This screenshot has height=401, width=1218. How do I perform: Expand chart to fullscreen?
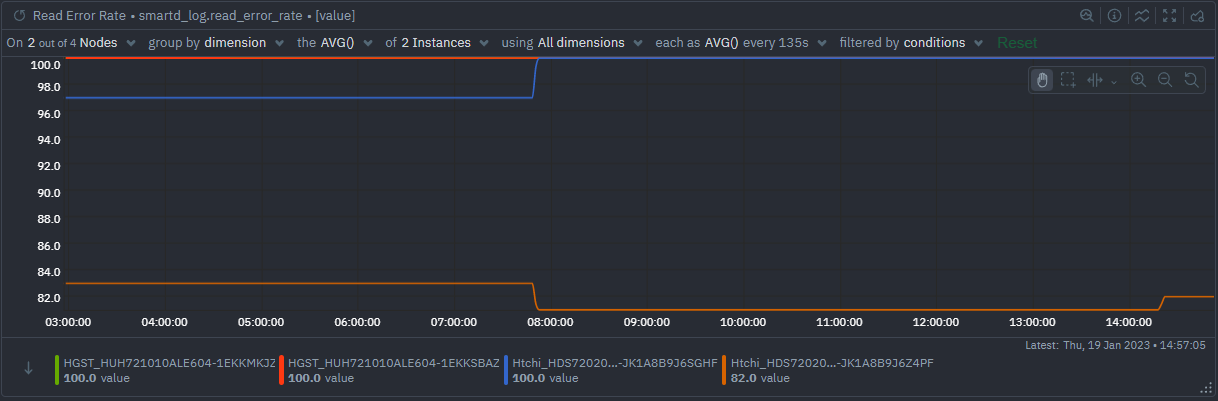[x=1169, y=16]
